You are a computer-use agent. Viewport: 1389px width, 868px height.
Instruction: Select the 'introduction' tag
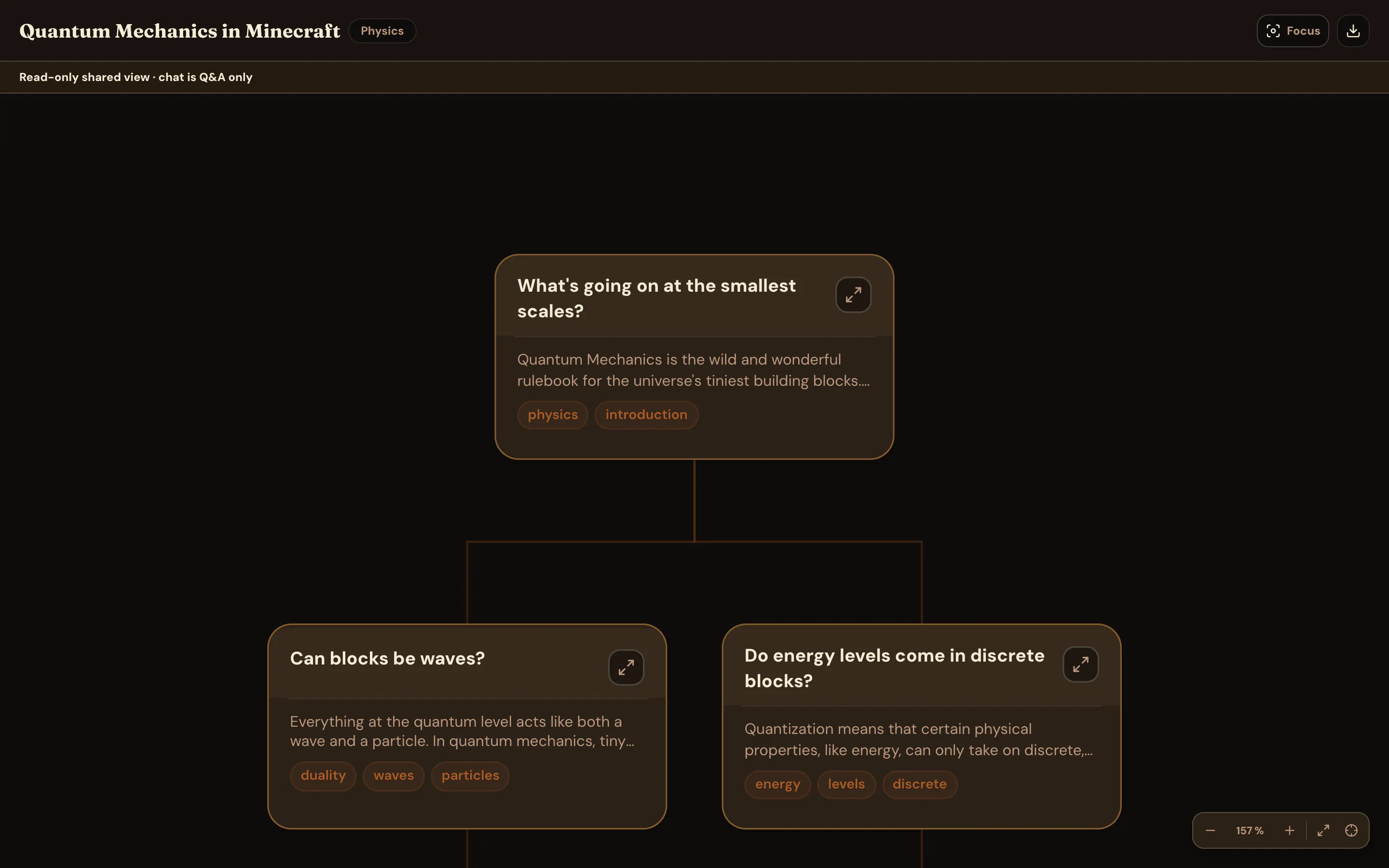pos(646,415)
